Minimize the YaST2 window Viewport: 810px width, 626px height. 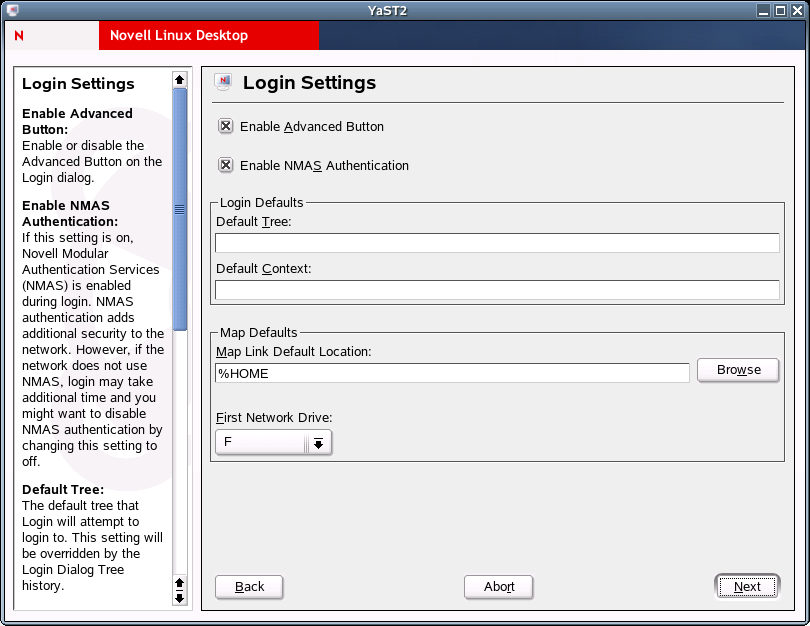[764, 10]
